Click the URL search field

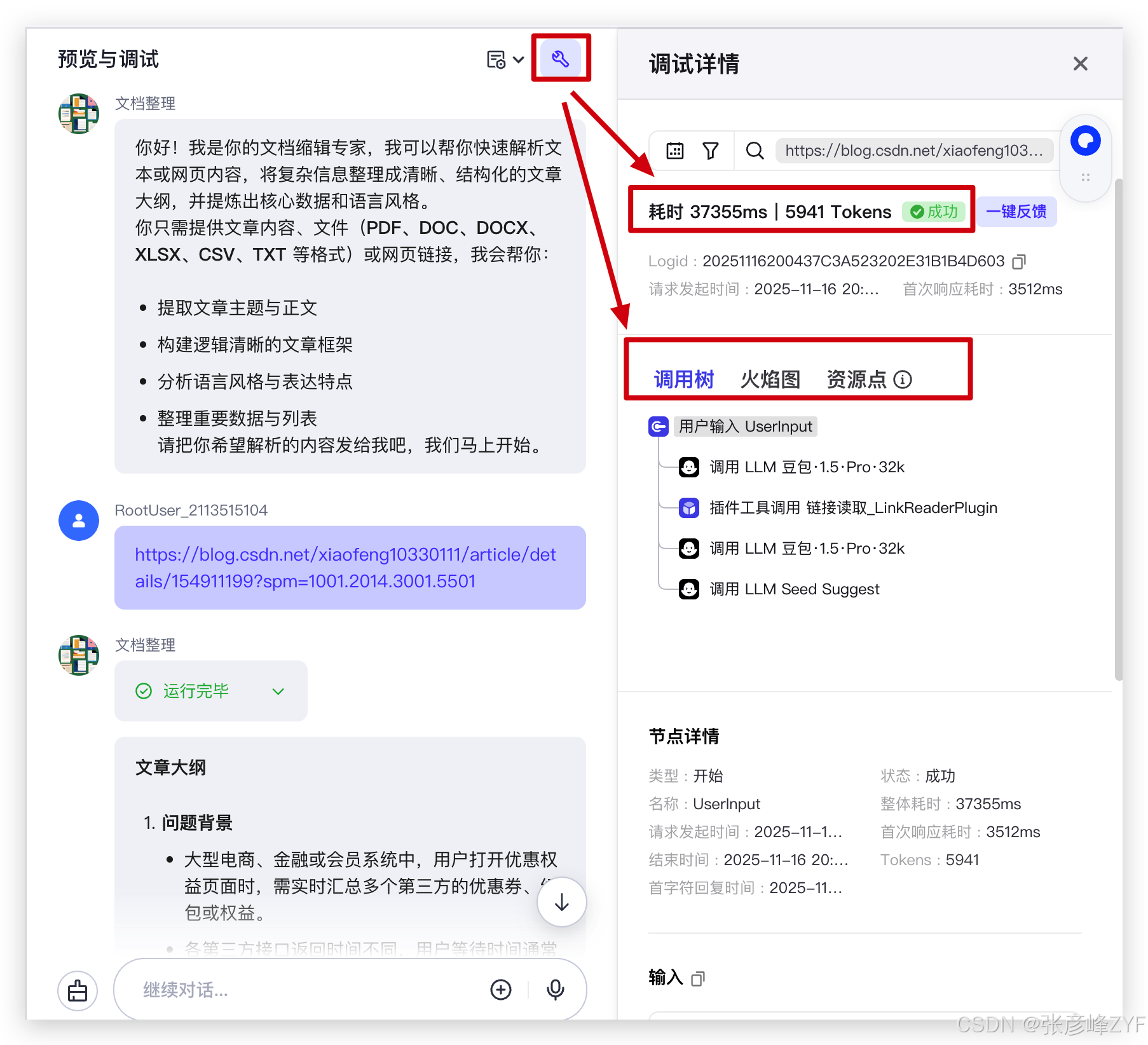pos(914,151)
